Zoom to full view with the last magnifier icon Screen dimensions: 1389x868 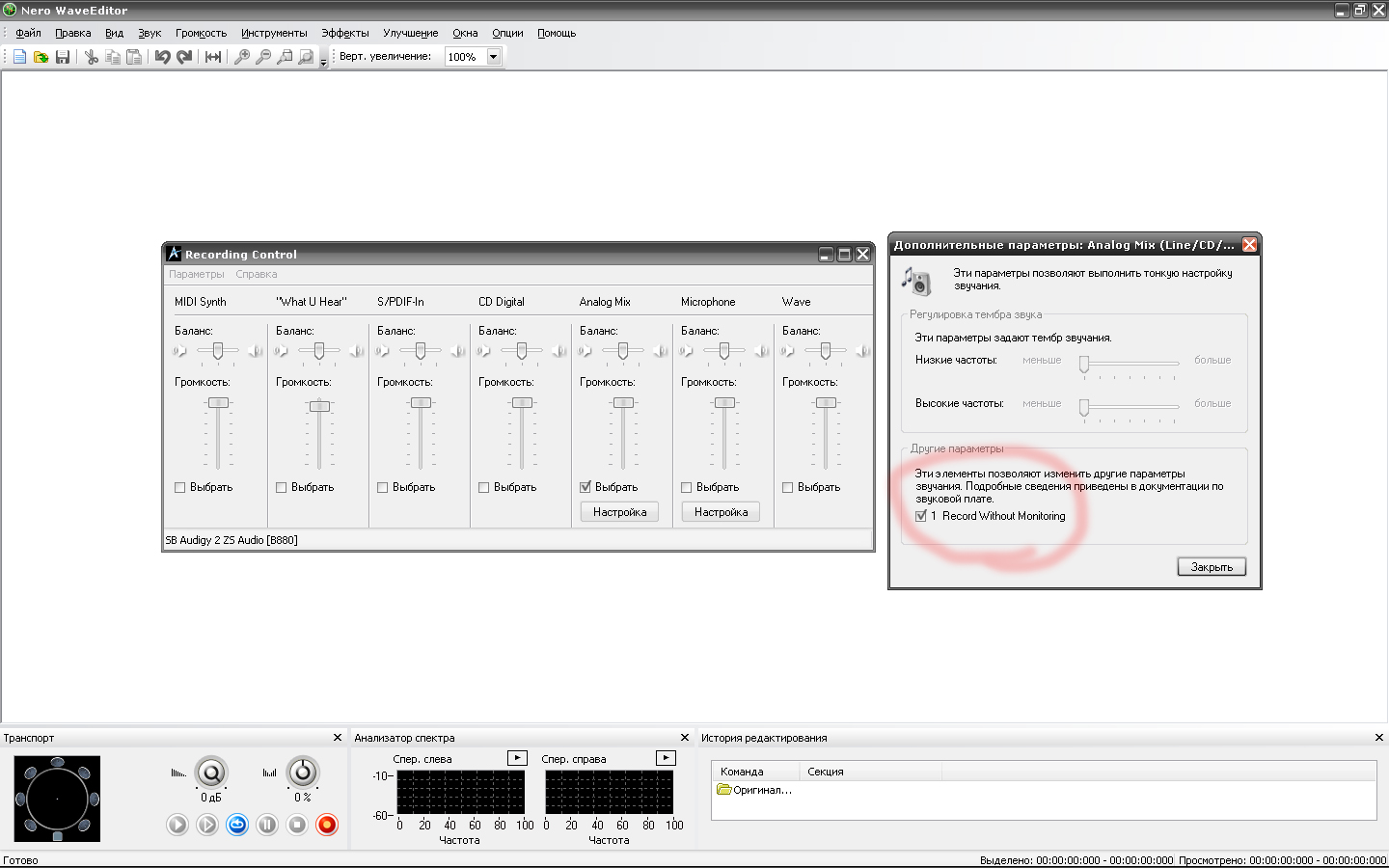pos(306,57)
